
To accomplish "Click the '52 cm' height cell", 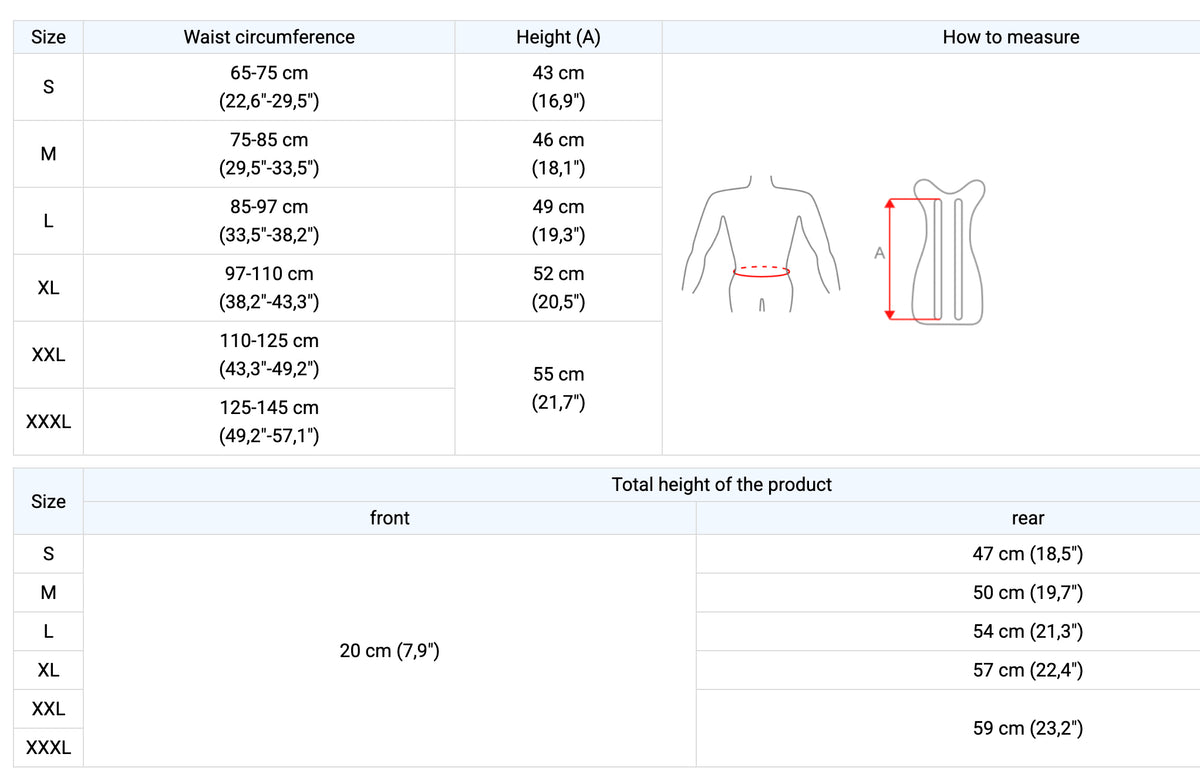I will click(558, 273).
